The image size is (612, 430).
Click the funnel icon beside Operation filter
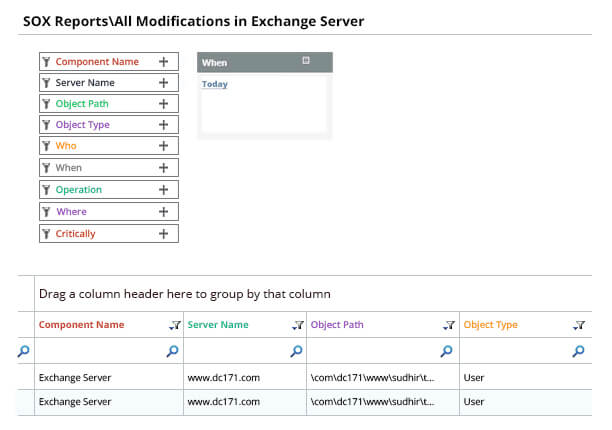46,190
